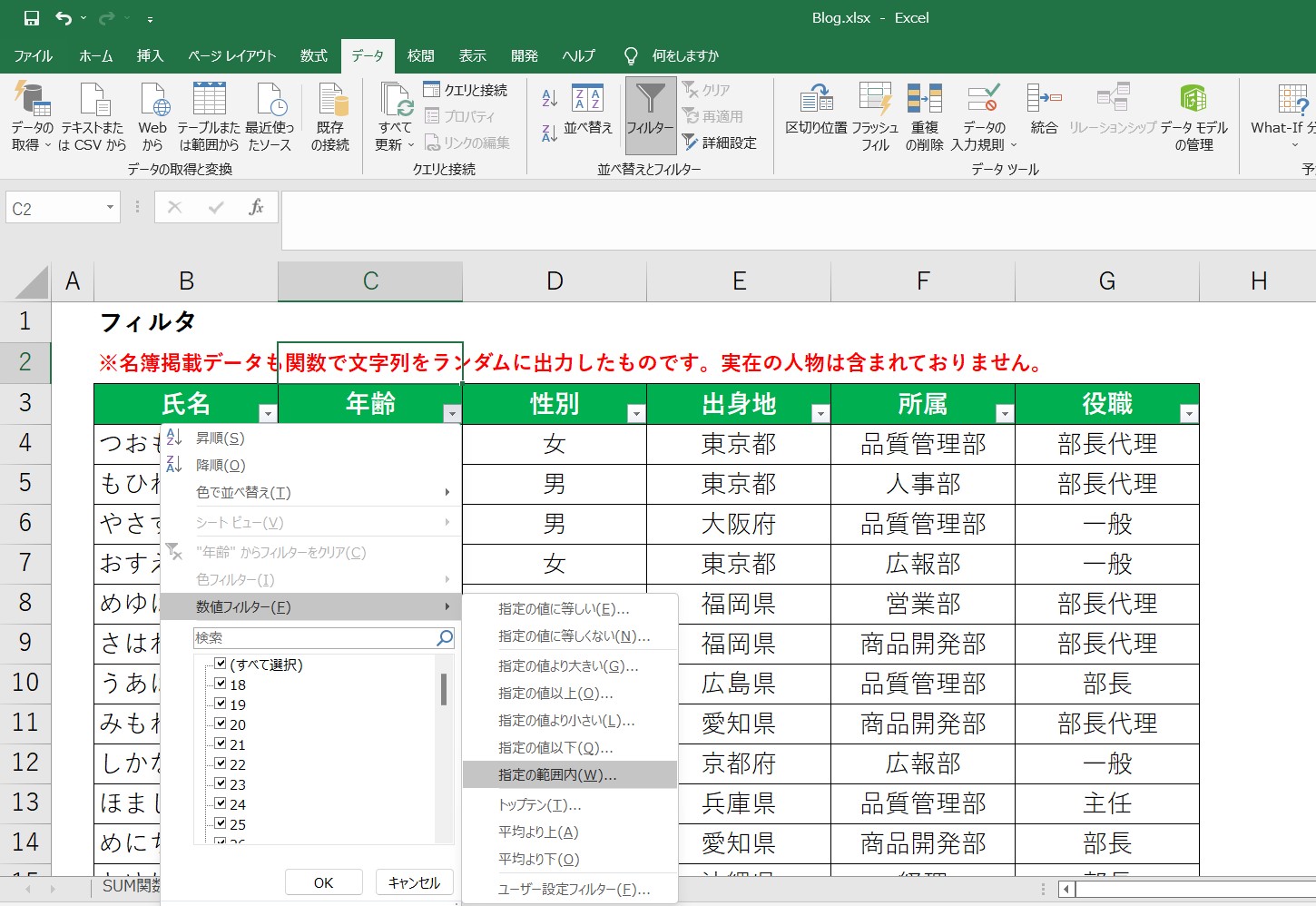Click キャンセル in filter menu
Screen dimensions: 1316x906
(x=414, y=882)
